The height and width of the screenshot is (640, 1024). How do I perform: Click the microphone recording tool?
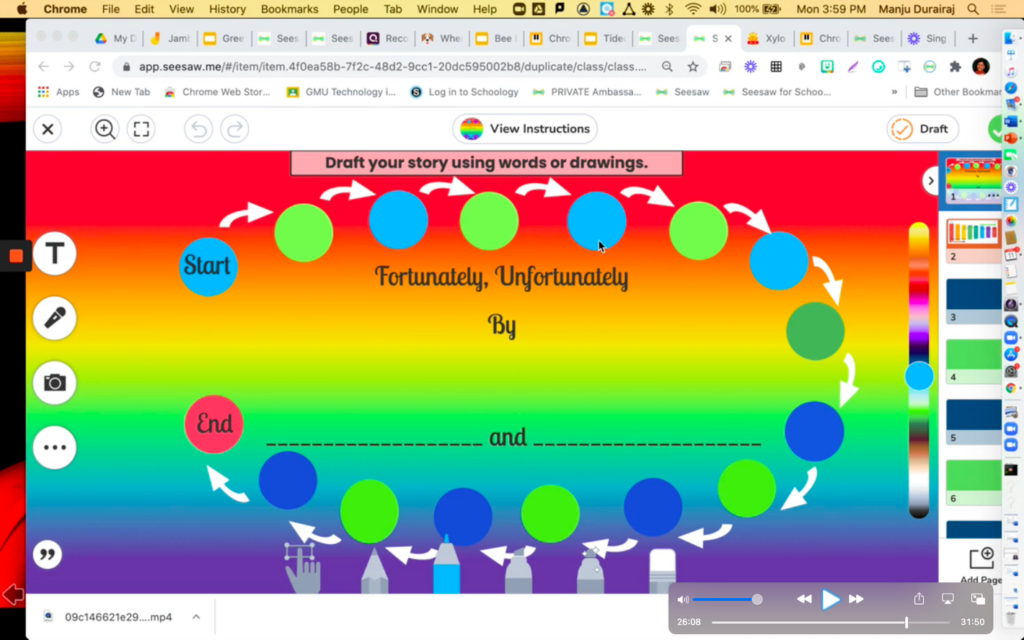coord(54,318)
